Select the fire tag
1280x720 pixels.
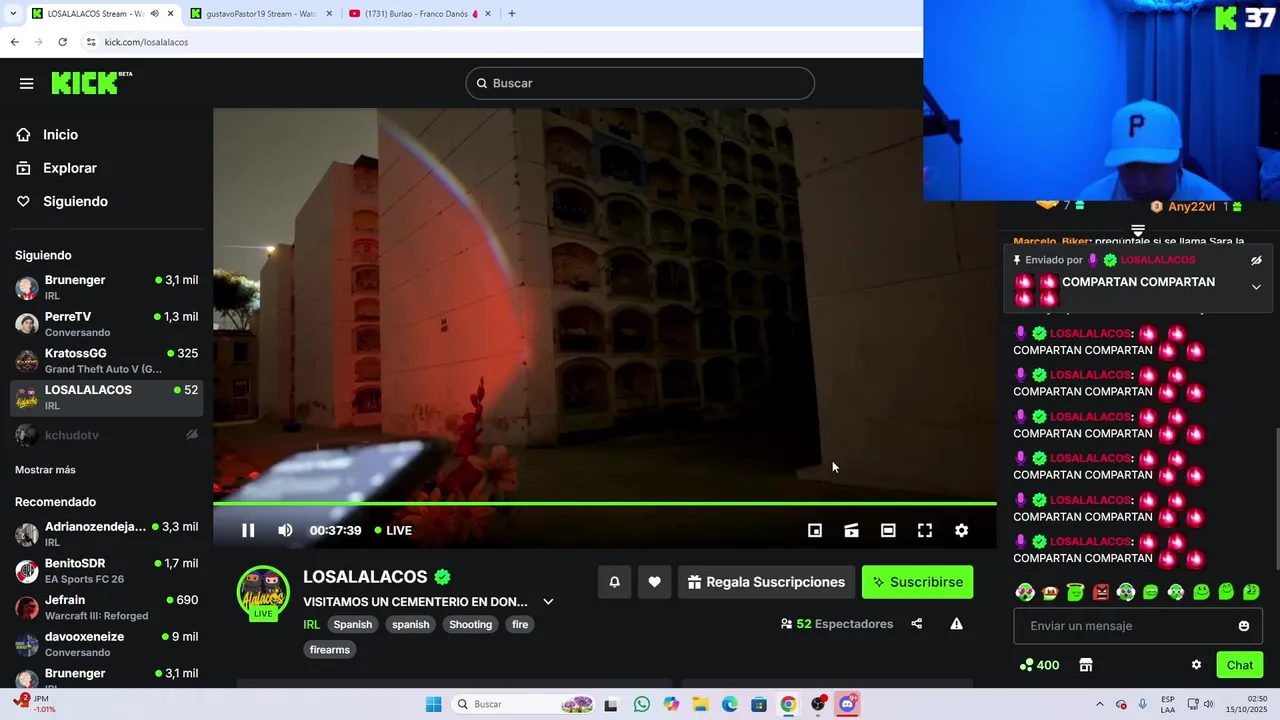pyautogui.click(x=520, y=625)
